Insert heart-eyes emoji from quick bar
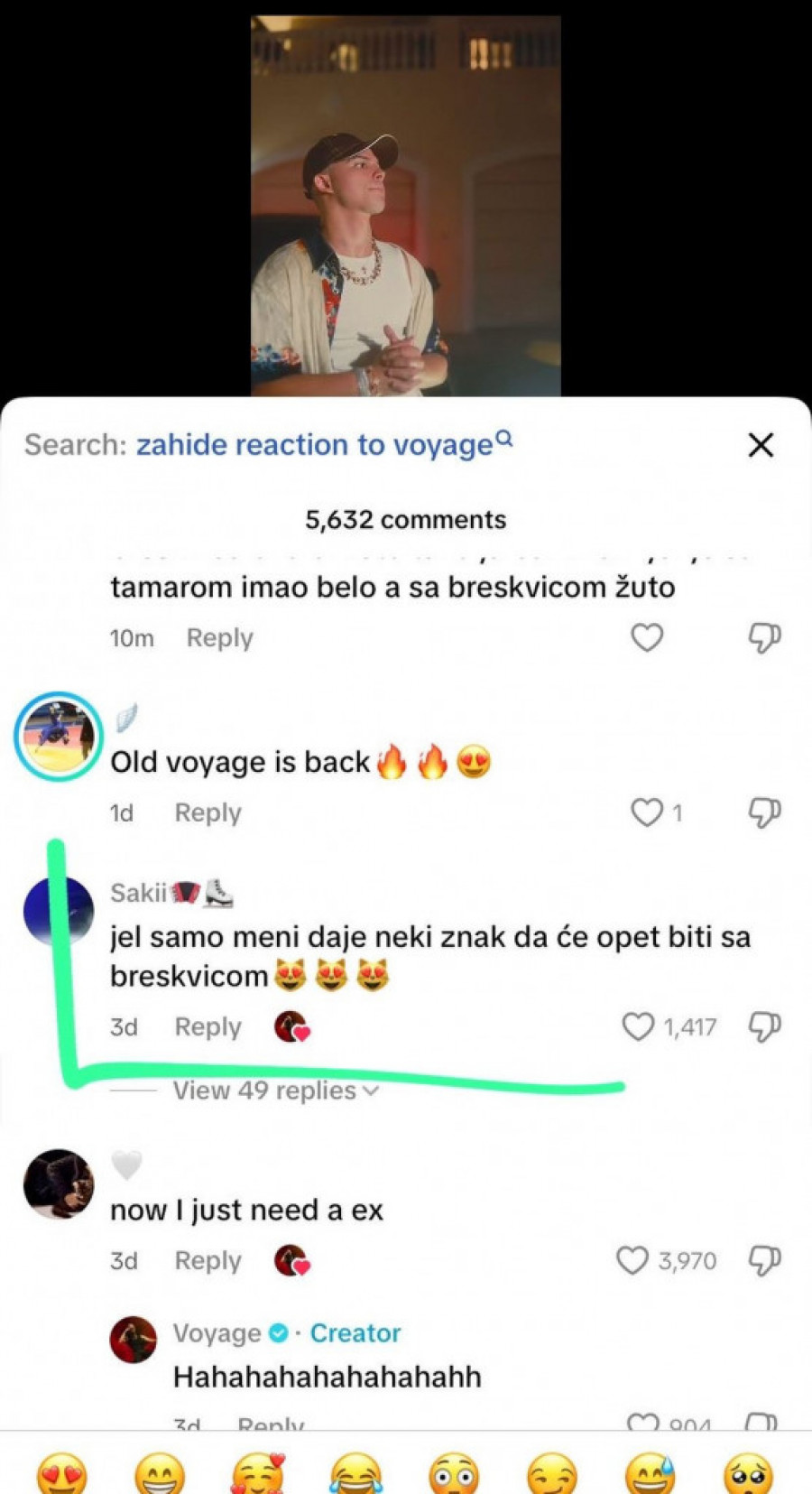 coord(62,1473)
